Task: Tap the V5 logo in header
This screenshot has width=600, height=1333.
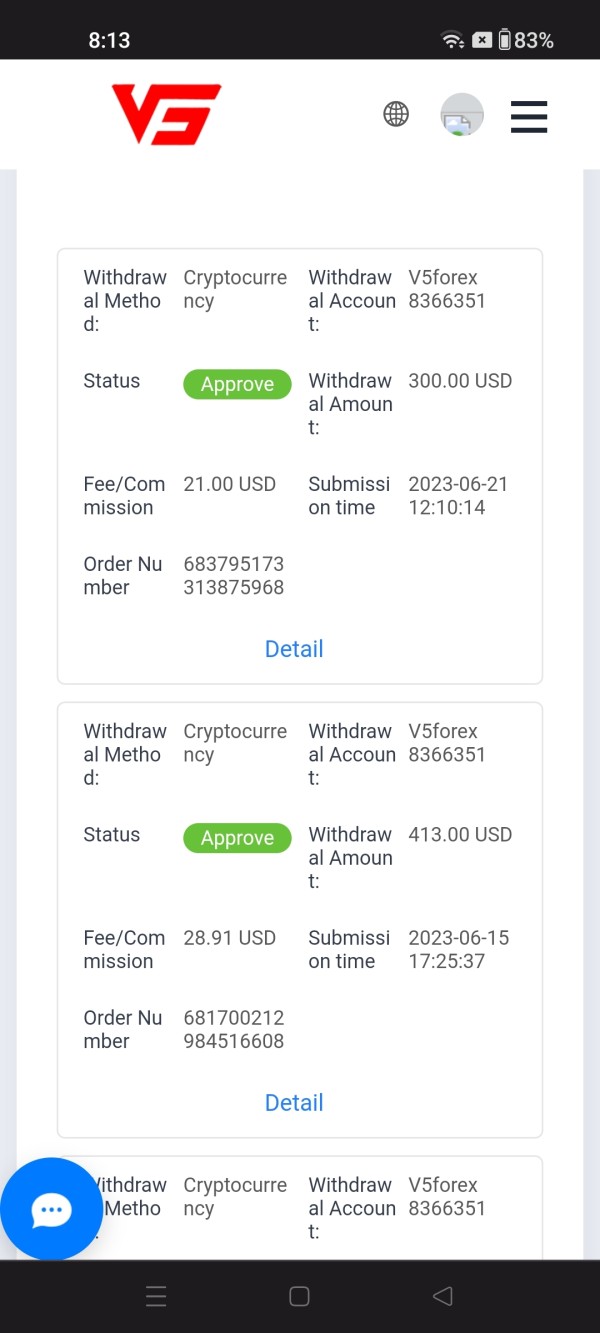Action: tap(166, 114)
